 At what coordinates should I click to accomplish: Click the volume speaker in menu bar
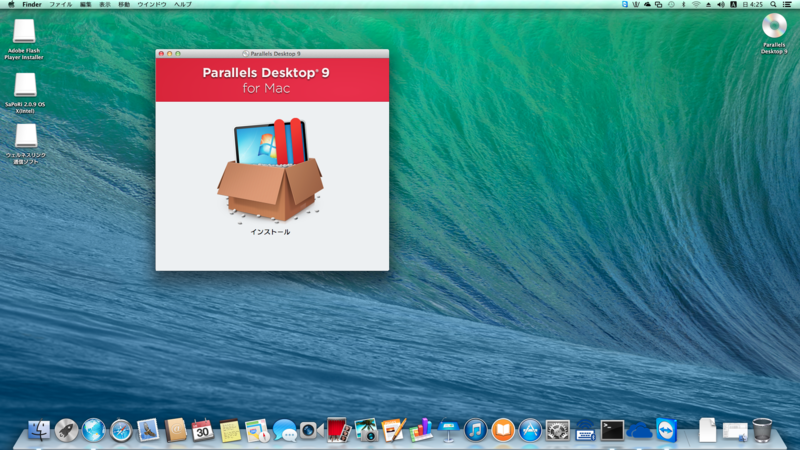pos(720,4)
